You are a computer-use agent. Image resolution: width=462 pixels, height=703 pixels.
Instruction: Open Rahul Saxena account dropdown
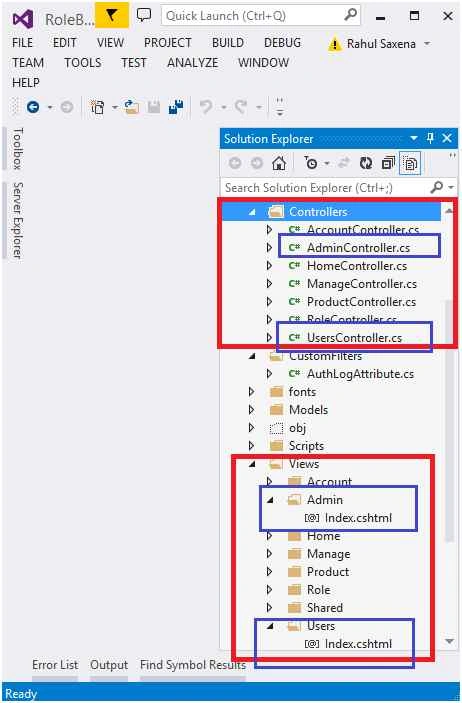point(427,43)
